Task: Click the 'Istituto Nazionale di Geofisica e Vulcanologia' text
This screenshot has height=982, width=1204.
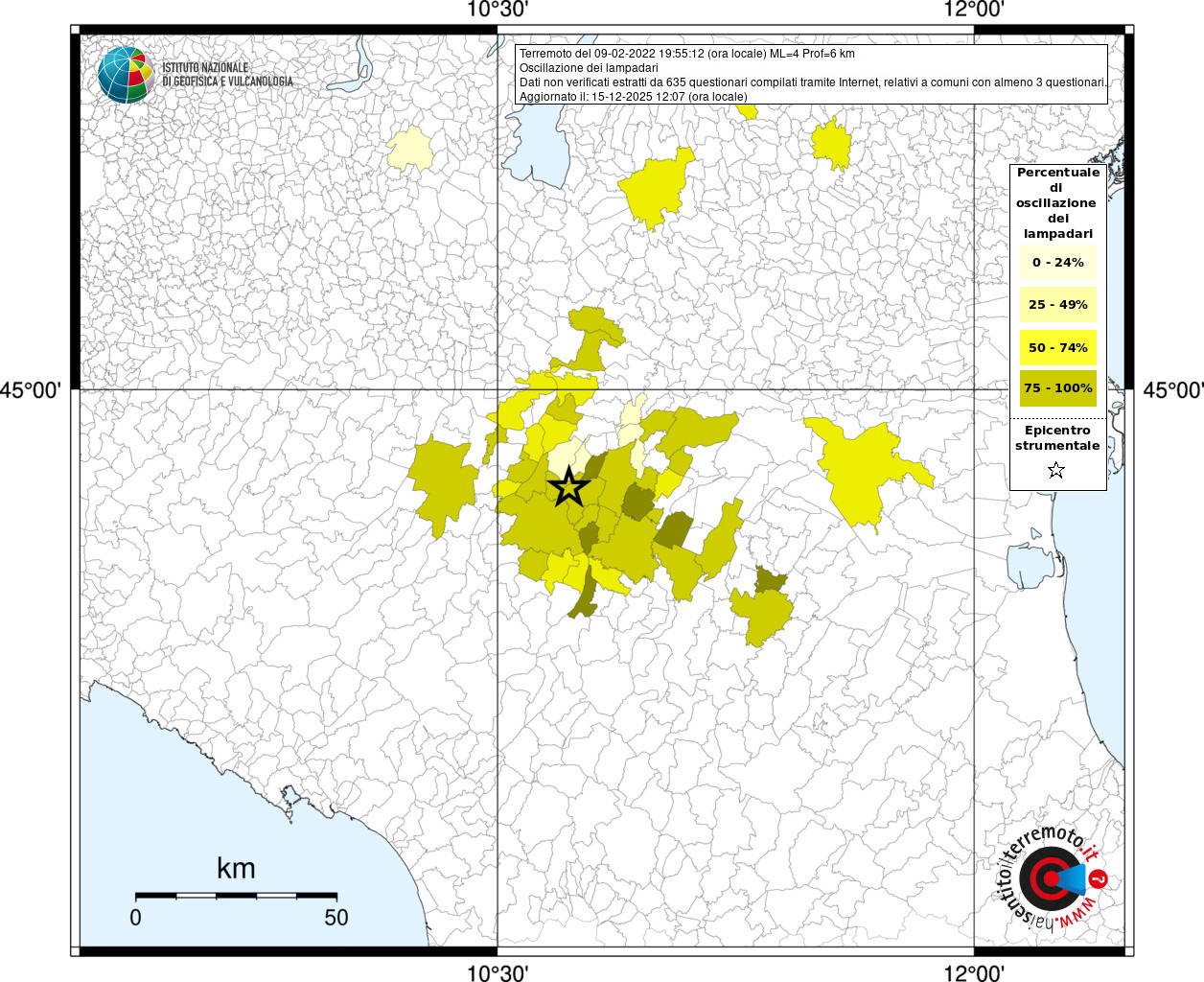Action: click(x=228, y=75)
